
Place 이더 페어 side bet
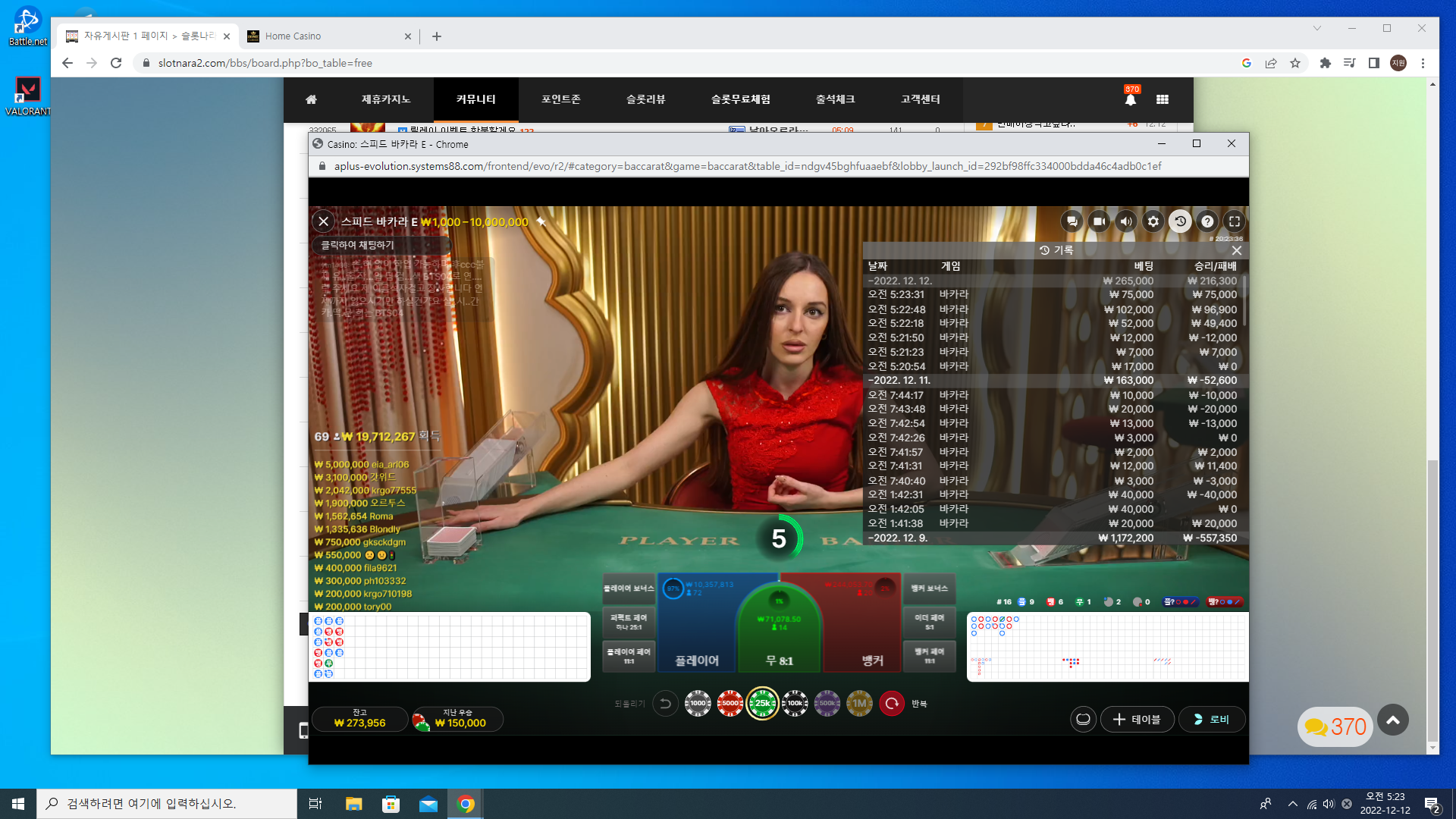click(930, 622)
